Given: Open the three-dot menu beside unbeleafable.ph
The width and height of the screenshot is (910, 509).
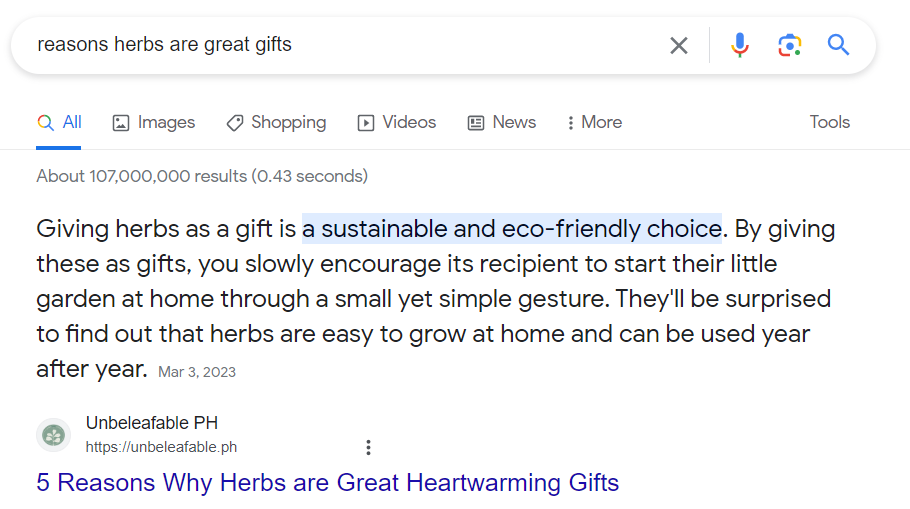Looking at the screenshot, I should [x=368, y=447].
